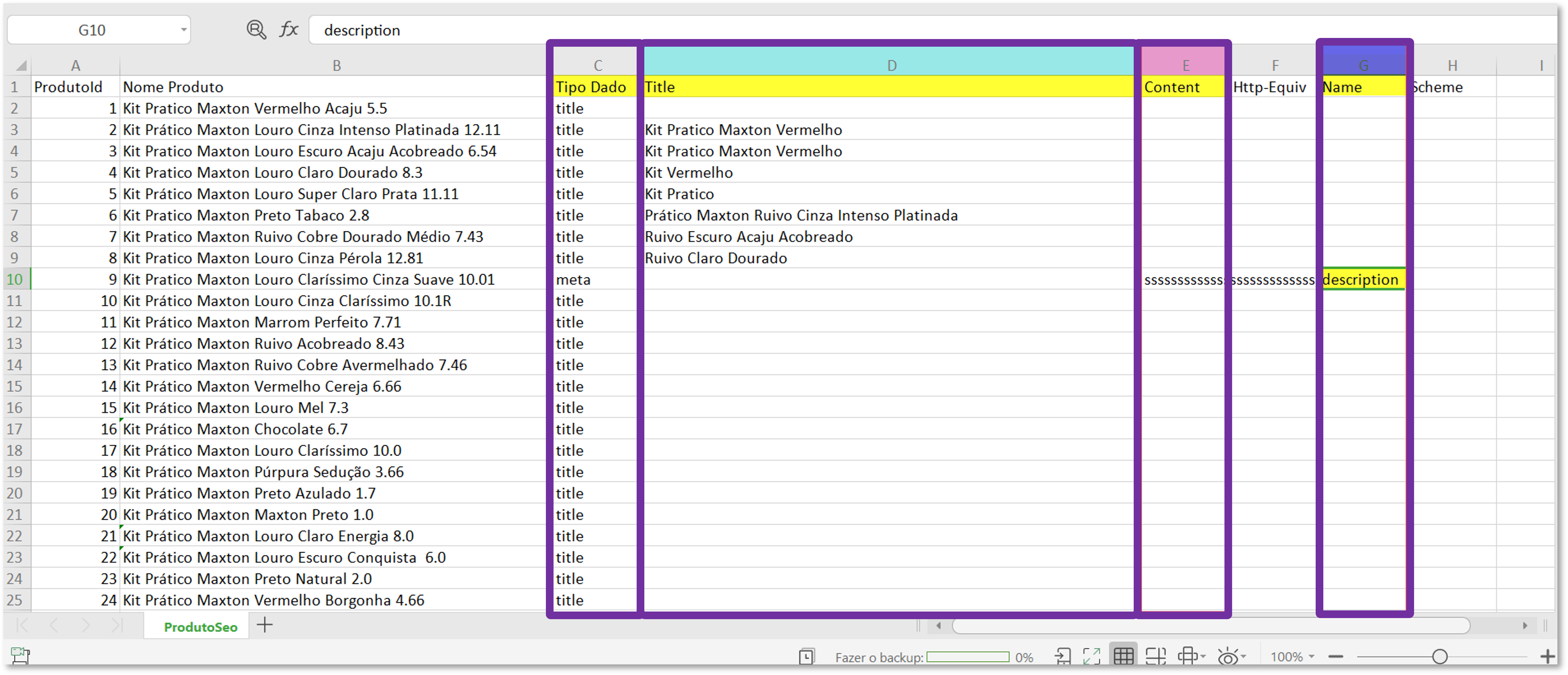Select column B header
Viewport: 1568px width, 675px height.
[336, 65]
